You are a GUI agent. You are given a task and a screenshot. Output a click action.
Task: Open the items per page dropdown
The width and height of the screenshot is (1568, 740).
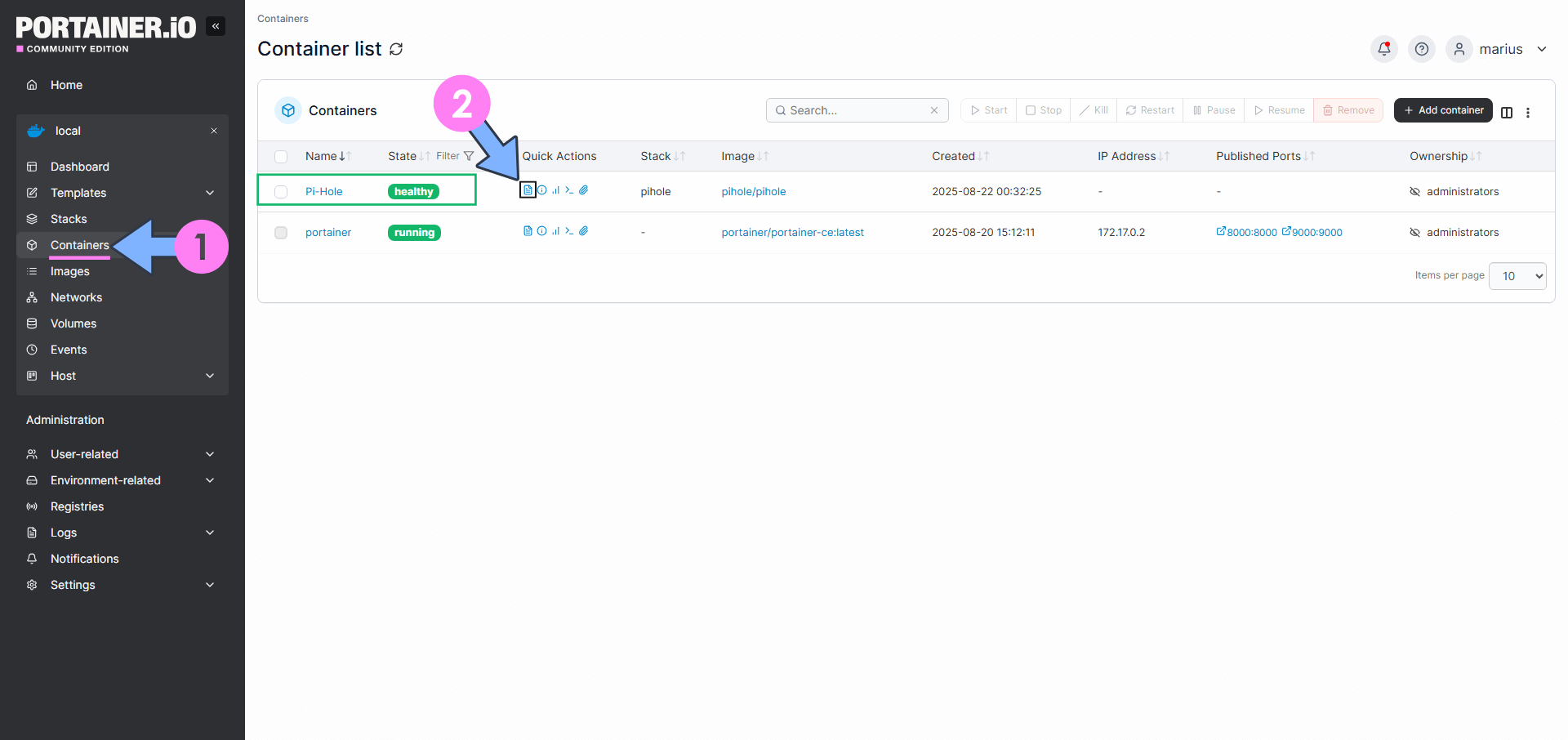click(x=1517, y=276)
